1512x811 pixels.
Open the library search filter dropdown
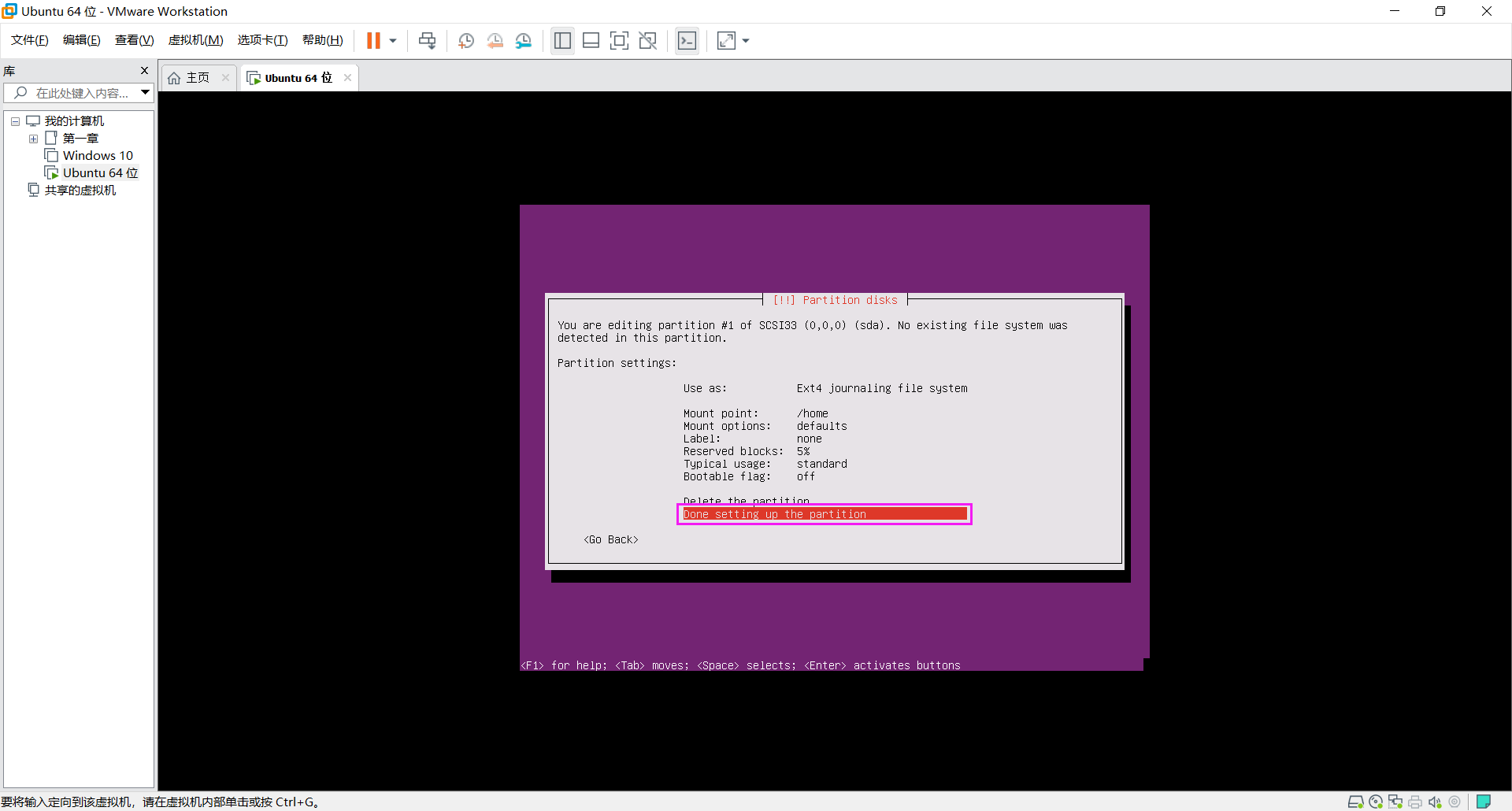point(145,93)
